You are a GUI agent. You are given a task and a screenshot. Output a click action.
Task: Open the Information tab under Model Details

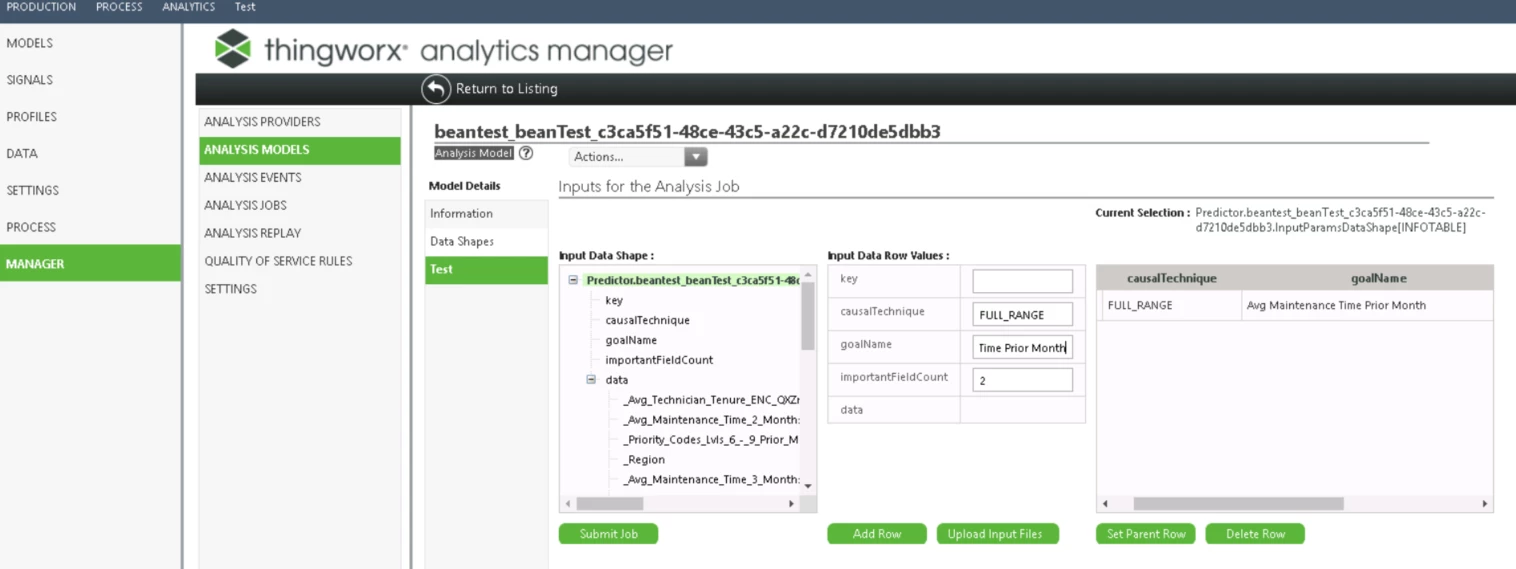(486, 214)
